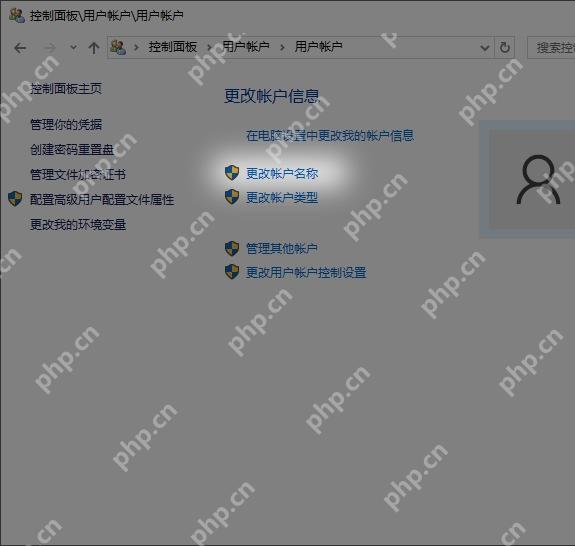Click 更改帐户名称 link
This screenshot has height=546, width=575.
282,173
